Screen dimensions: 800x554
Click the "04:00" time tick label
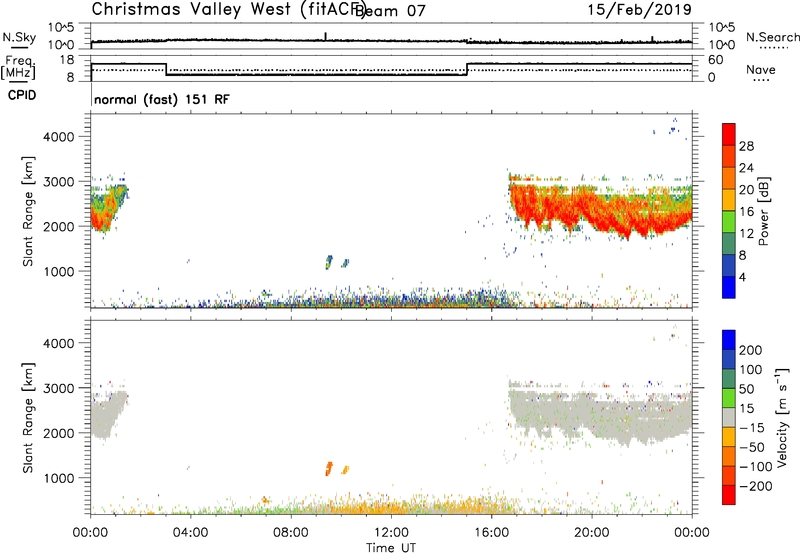pyautogui.click(x=190, y=533)
